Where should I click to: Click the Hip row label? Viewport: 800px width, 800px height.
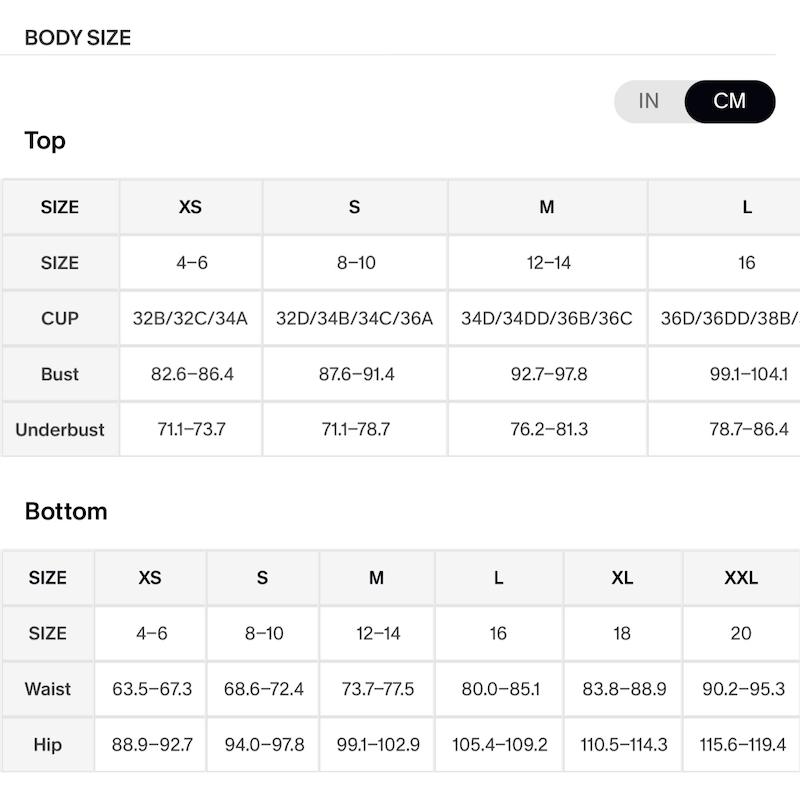point(48,744)
